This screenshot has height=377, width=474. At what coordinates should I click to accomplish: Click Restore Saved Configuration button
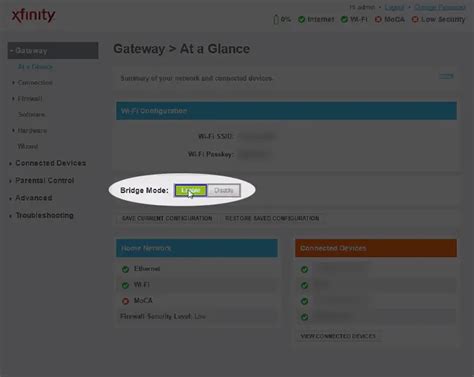click(x=272, y=218)
